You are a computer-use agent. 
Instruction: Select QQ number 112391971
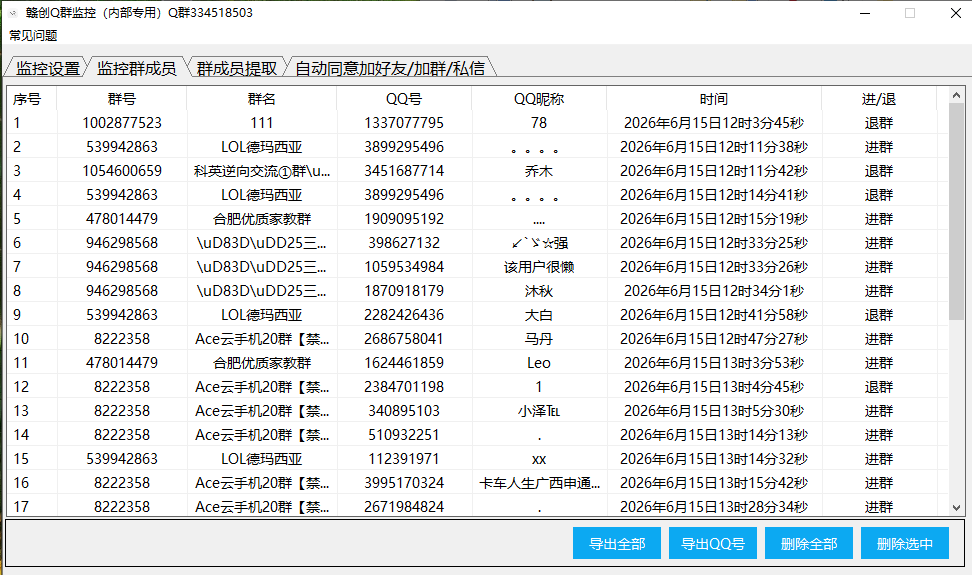coord(404,459)
